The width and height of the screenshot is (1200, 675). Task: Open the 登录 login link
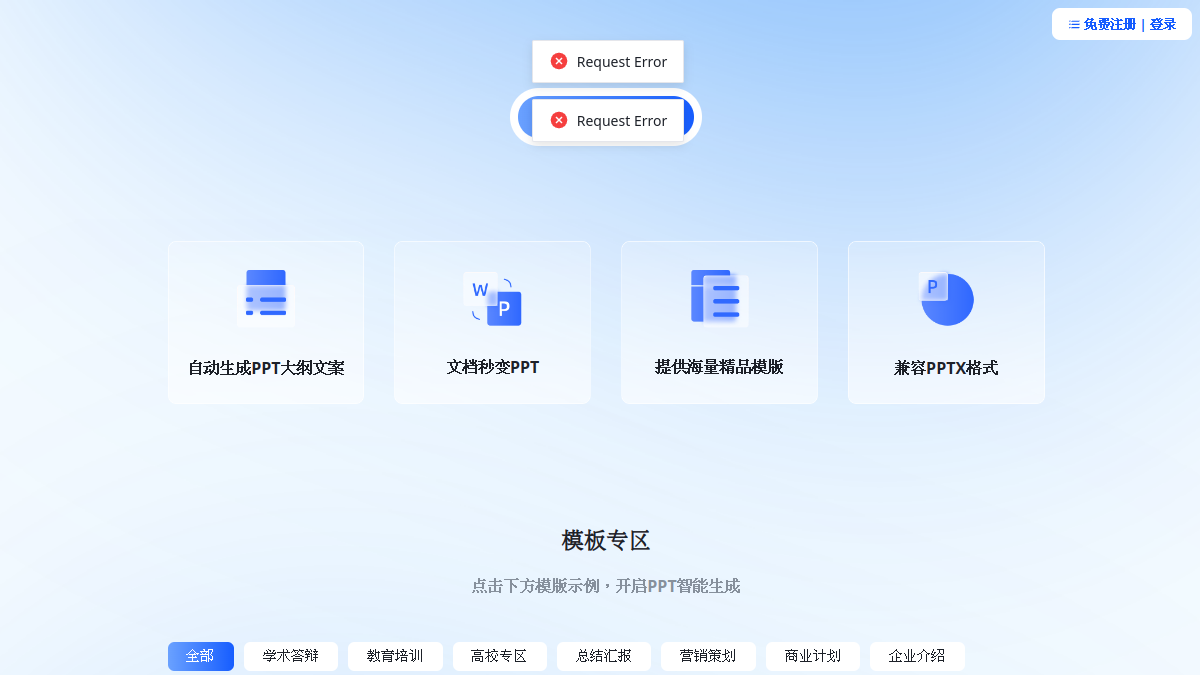(1163, 24)
